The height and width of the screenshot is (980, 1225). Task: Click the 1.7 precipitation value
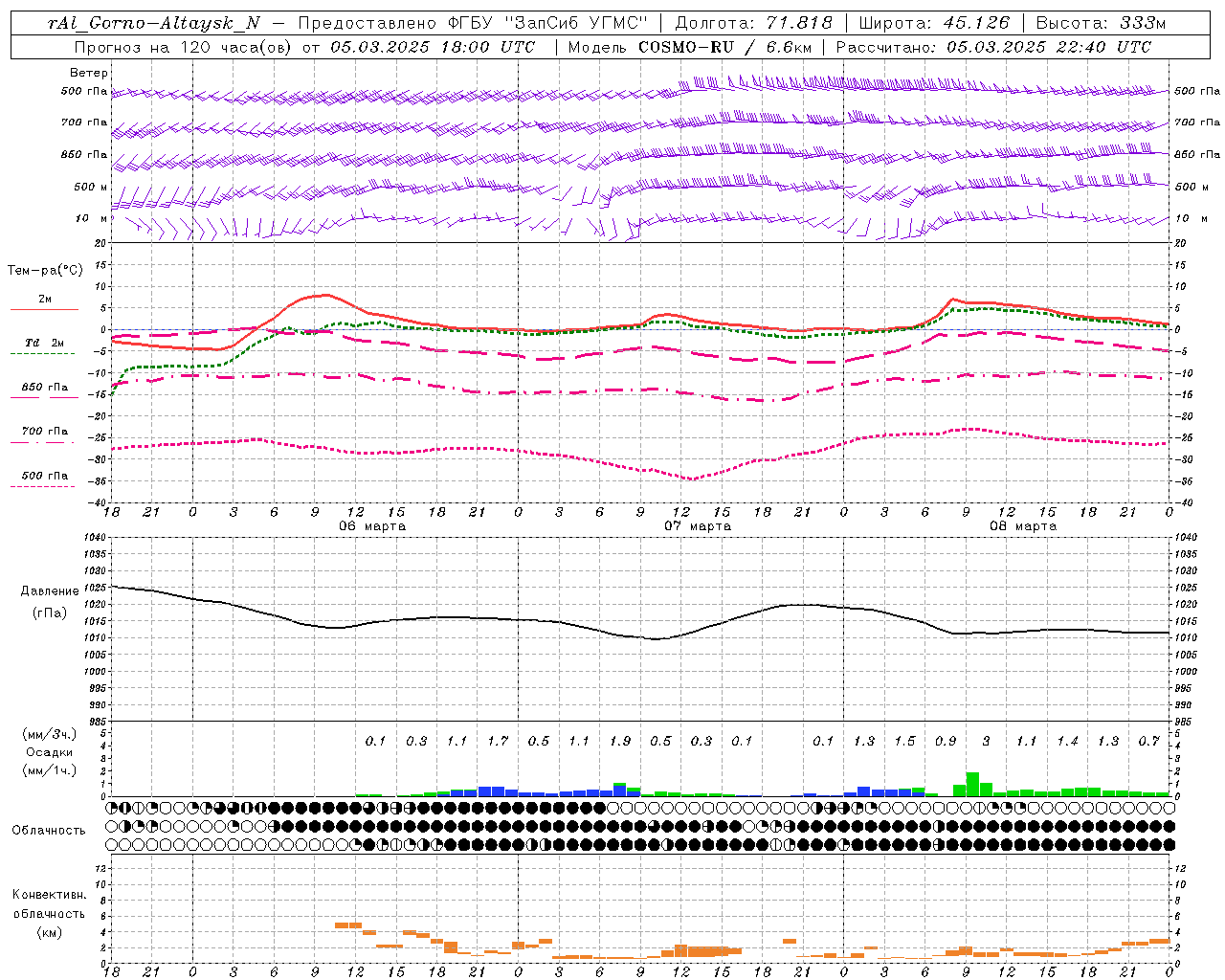pyautogui.click(x=498, y=741)
